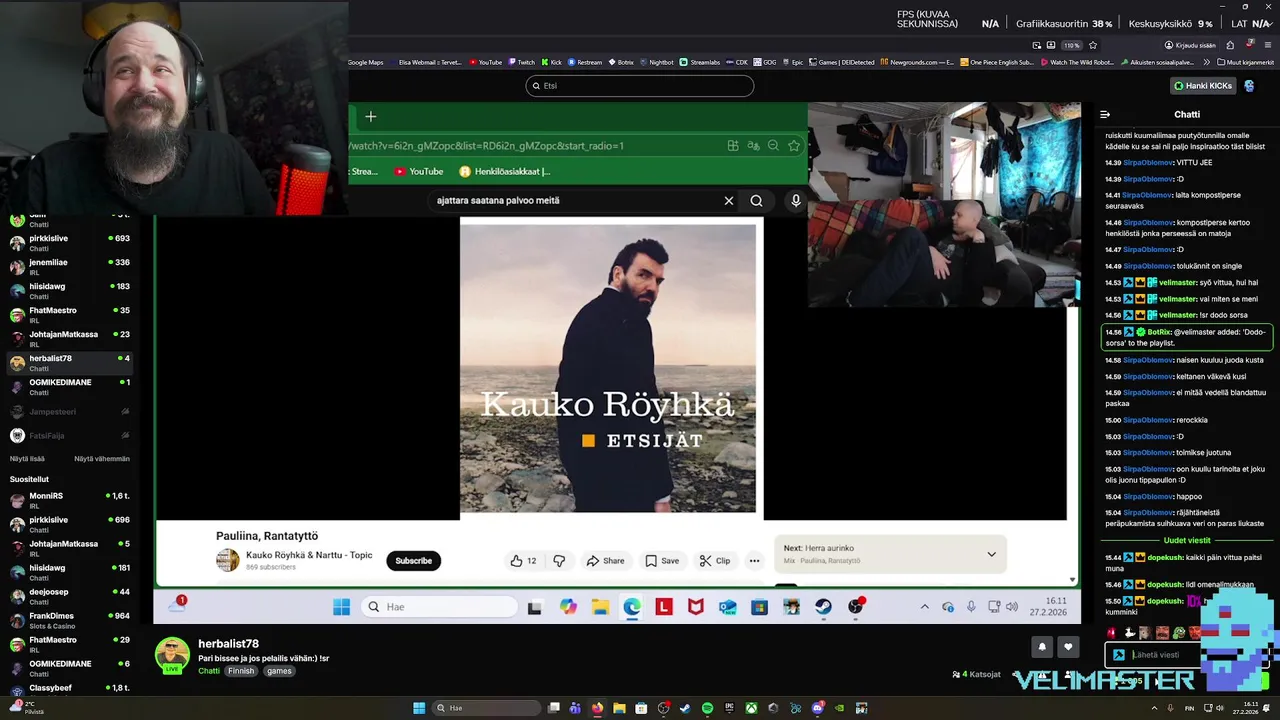Viewport: 1280px width, 720px height.
Task: Open the Restream bookmark
Action: [585, 62]
